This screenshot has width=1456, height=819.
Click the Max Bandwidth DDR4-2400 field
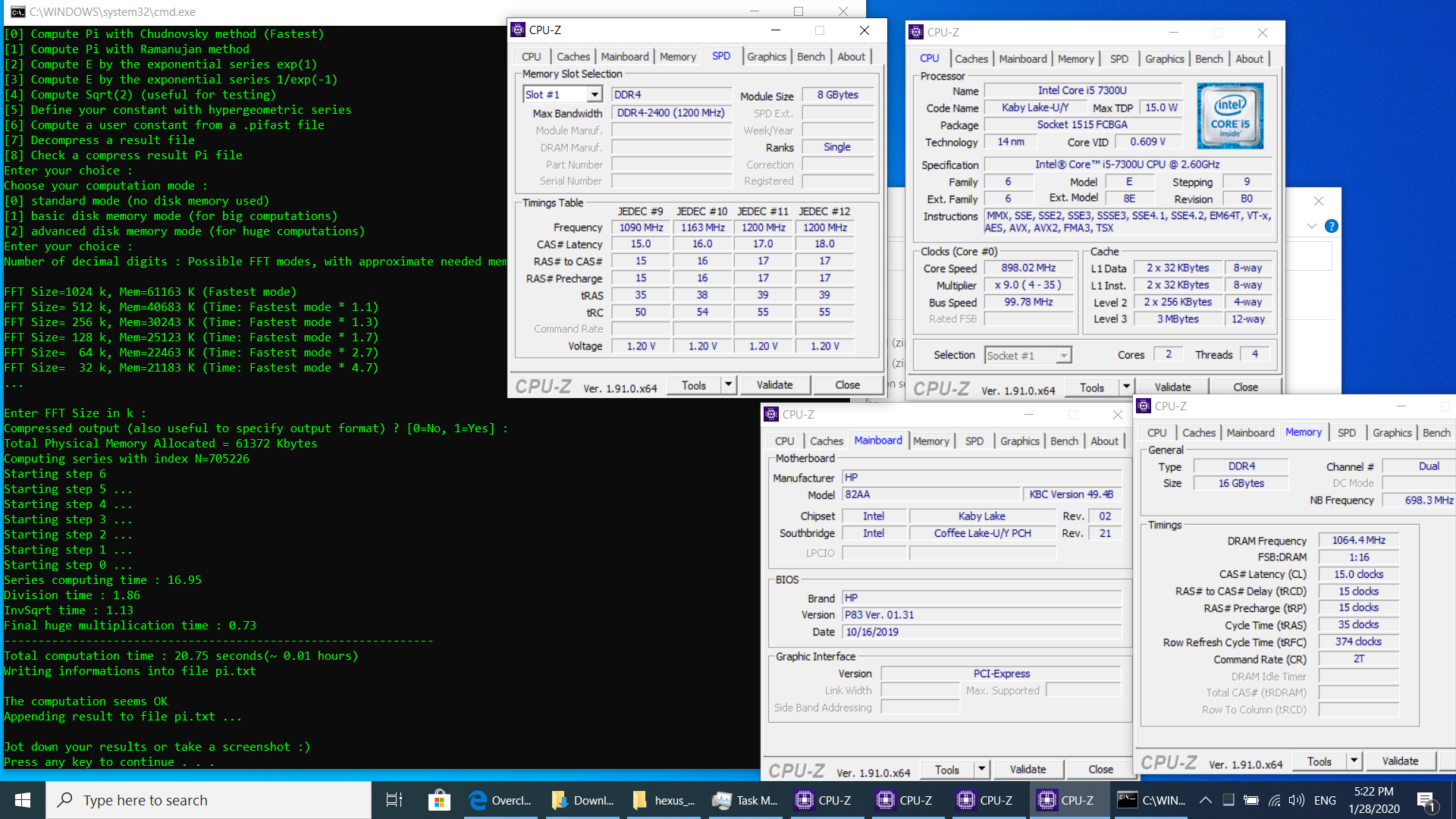coord(671,113)
